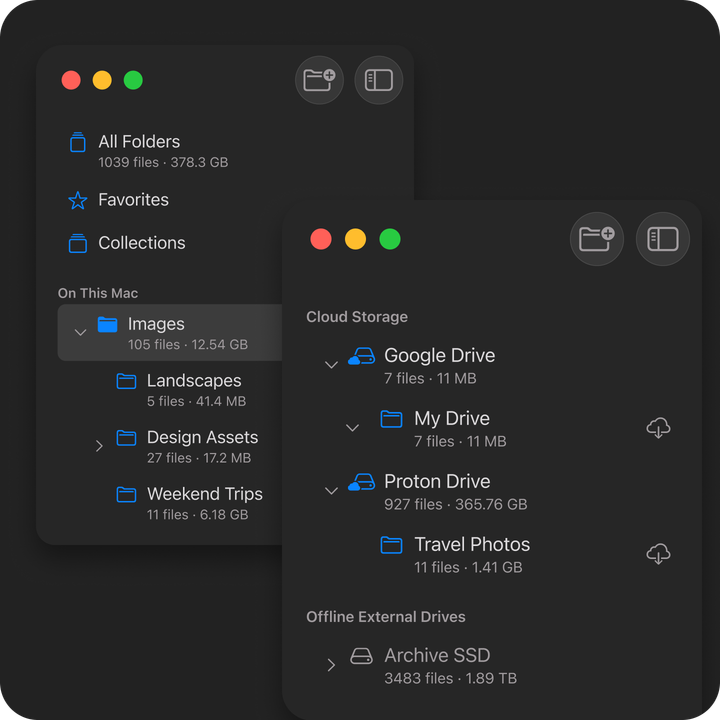The image size is (720, 720).
Task: Click the Archive SSD drive icon
Action: point(361,656)
